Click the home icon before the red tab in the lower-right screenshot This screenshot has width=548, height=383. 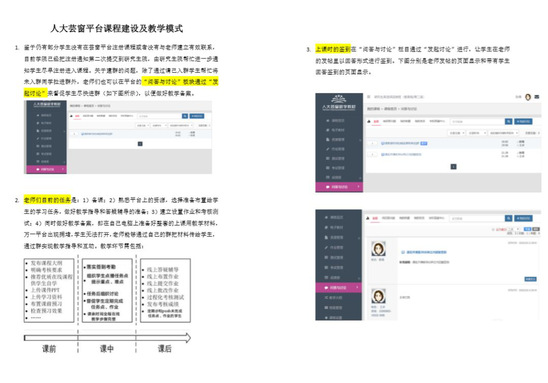coord(368,218)
